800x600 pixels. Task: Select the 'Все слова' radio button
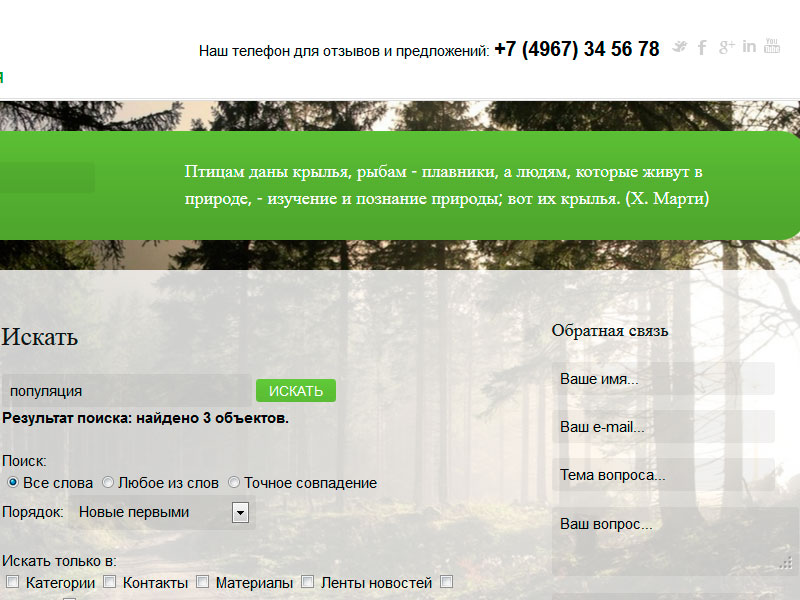[x=12, y=483]
